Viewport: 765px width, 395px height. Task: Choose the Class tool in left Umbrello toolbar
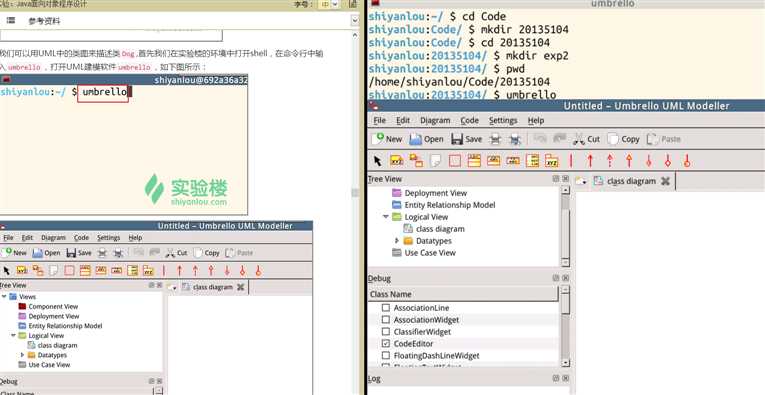(x=85, y=271)
